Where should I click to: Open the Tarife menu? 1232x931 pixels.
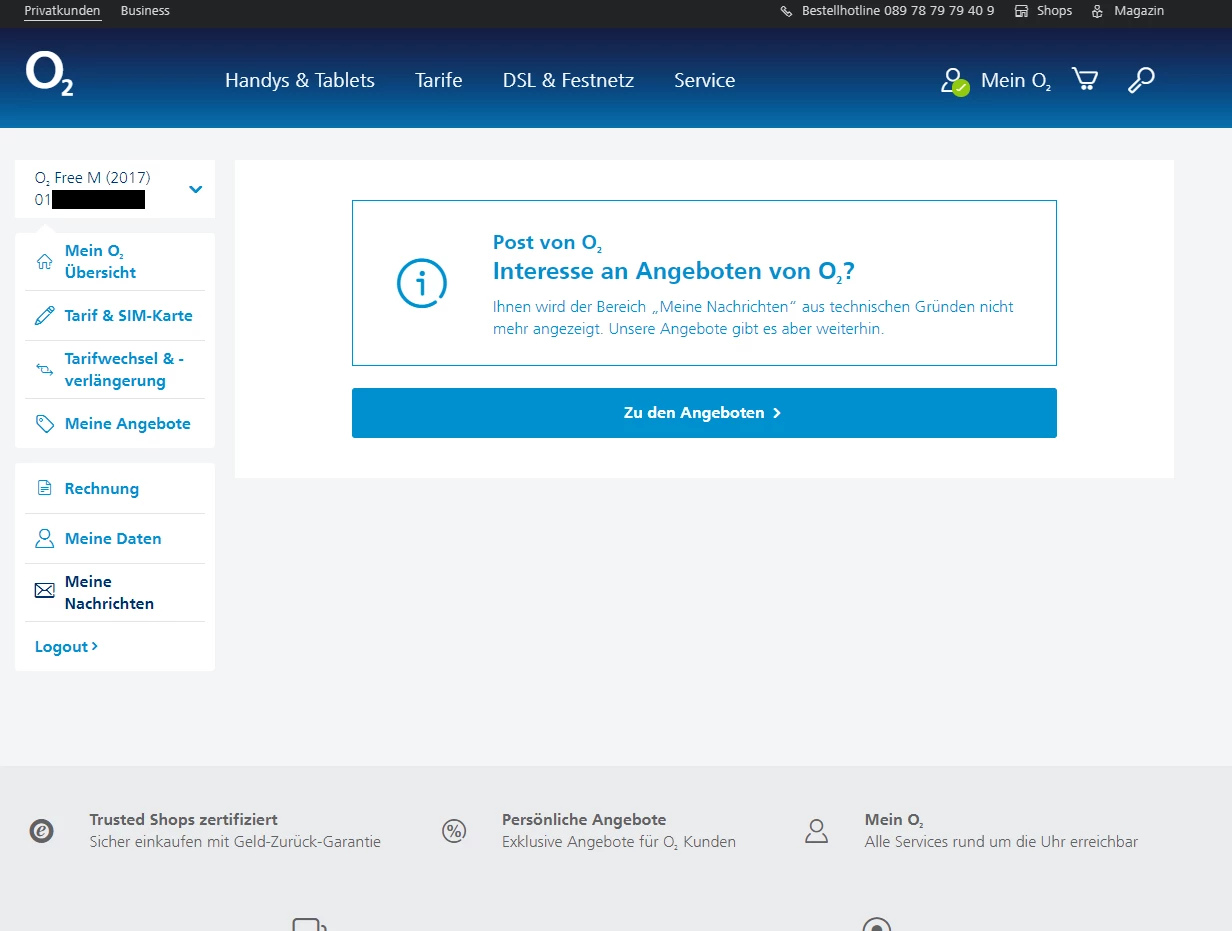tap(439, 81)
